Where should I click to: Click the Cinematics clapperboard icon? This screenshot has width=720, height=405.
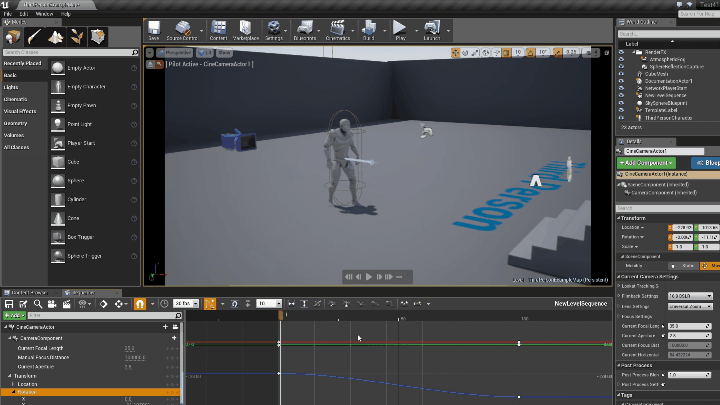[x=338, y=30]
